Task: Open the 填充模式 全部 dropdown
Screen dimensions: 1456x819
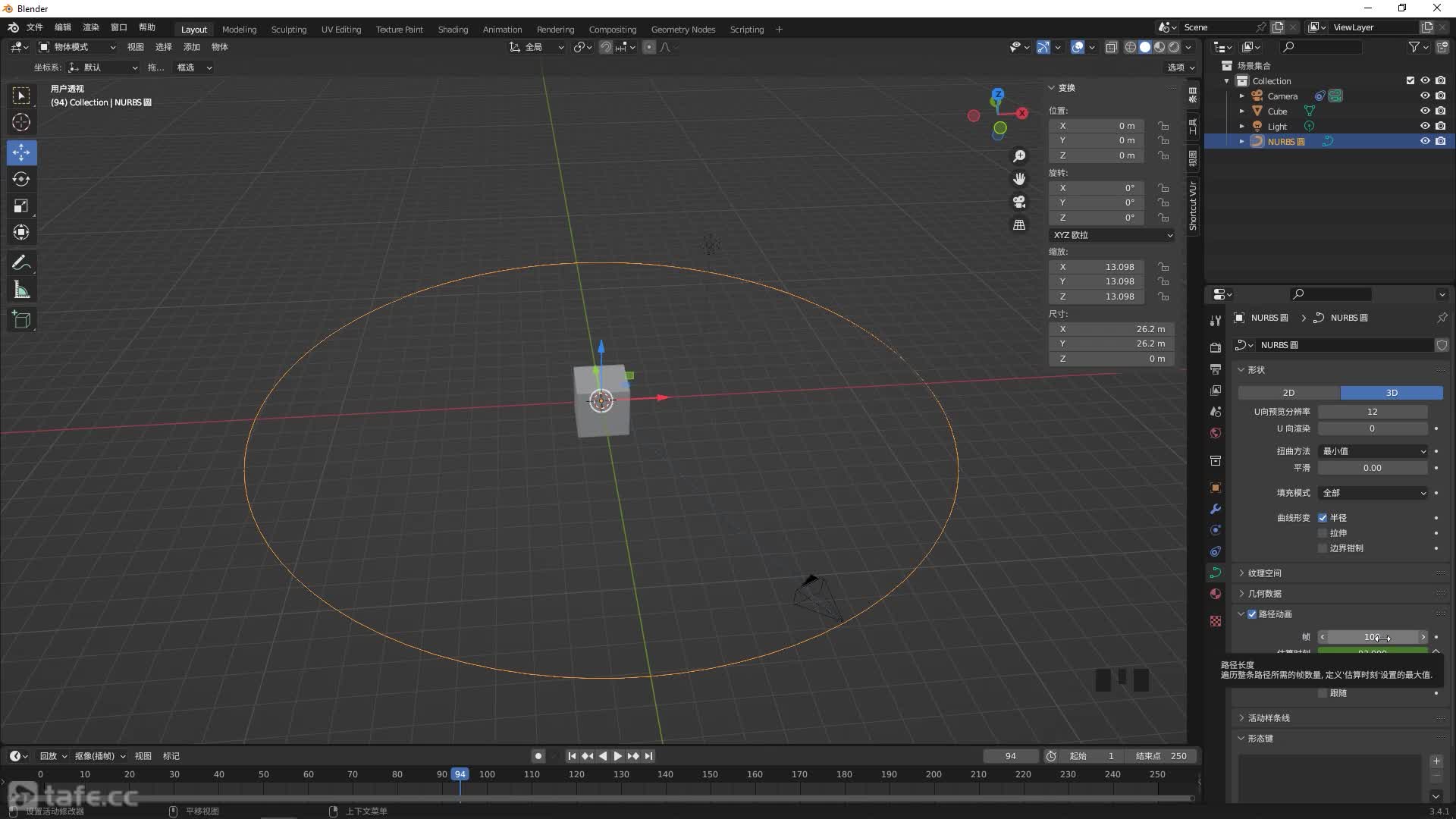Action: point(1373,493)
